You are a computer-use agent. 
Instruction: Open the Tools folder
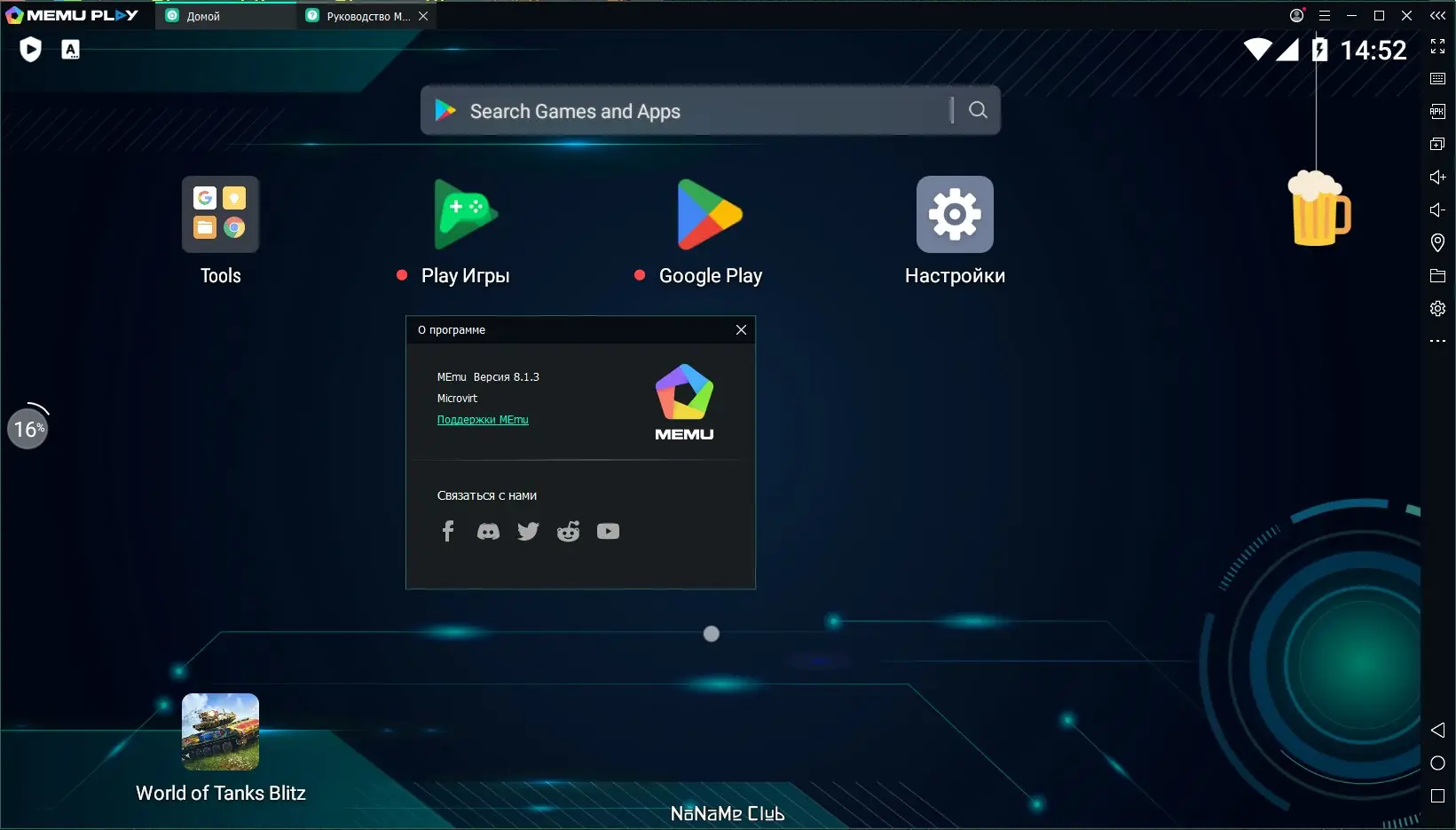pos(220,215)
